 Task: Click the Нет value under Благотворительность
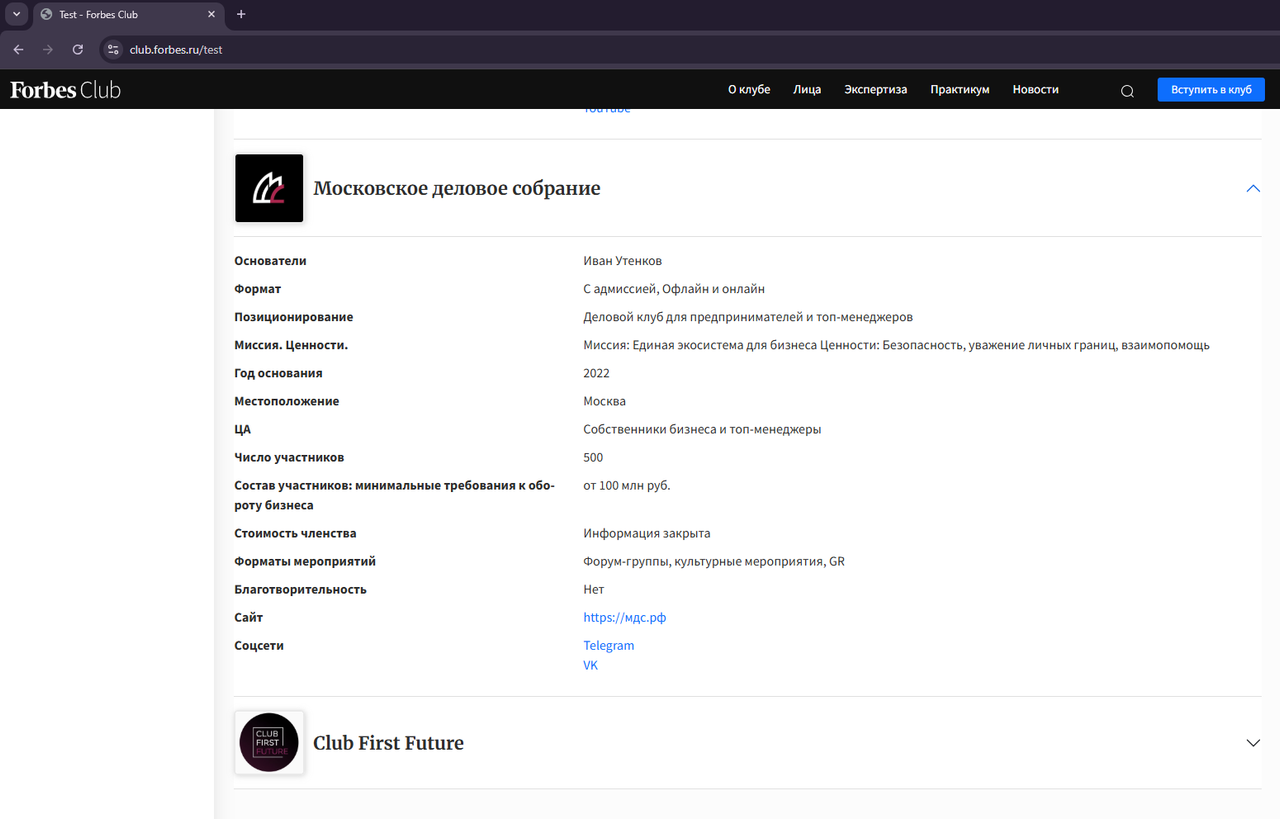[594, 589]
